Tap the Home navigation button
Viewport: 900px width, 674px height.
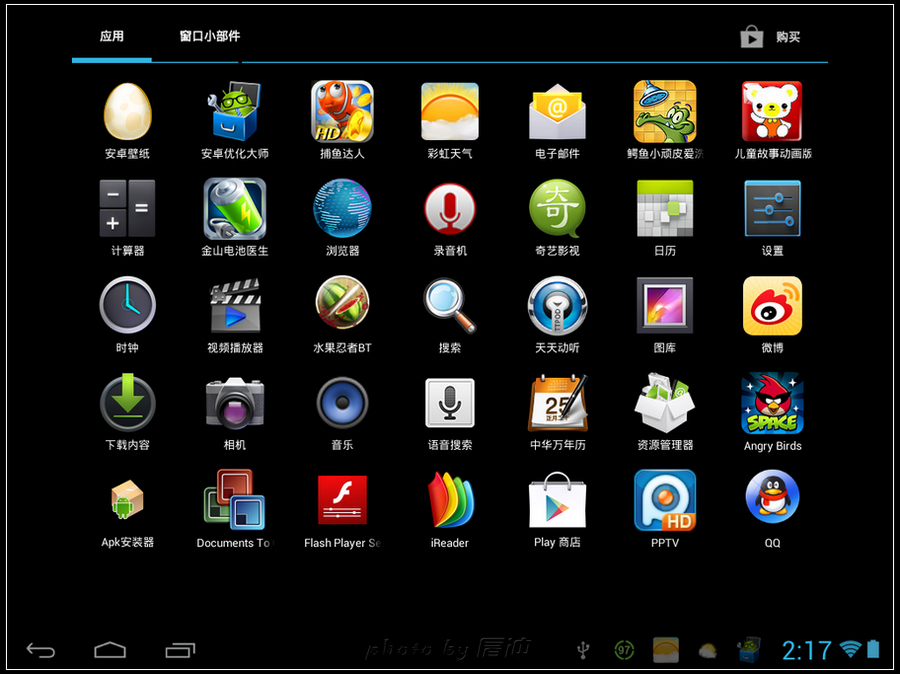coord(110,650)
